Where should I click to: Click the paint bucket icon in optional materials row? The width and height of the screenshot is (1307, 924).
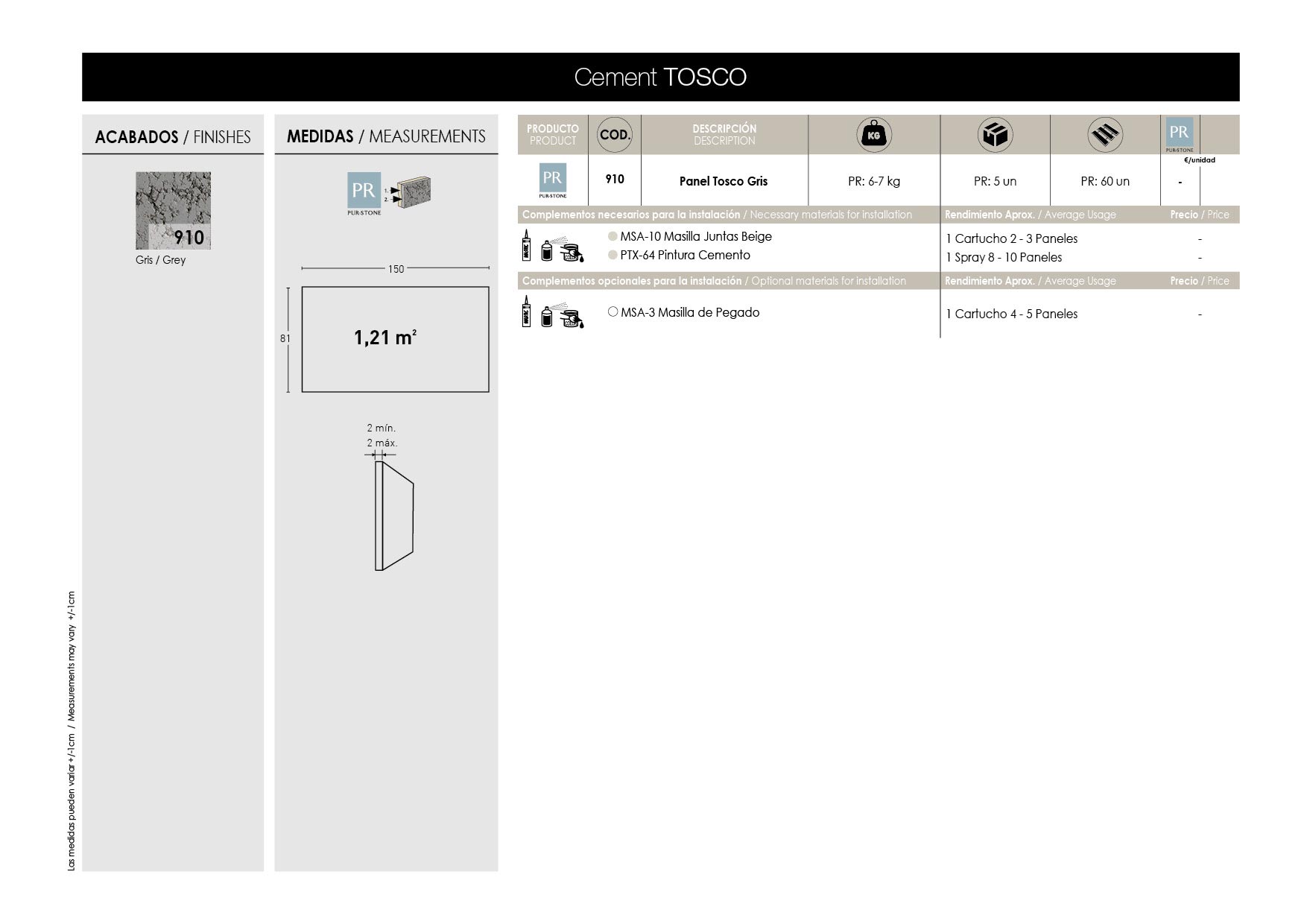click(x=571, y=318)
